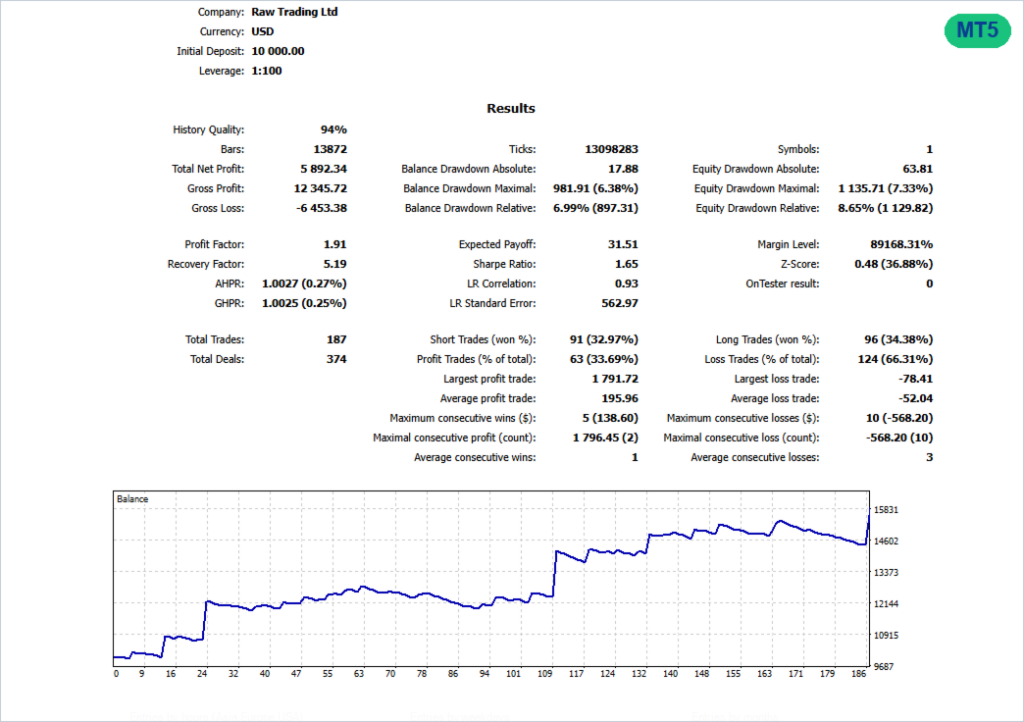
Task: Click the 'Average consecutive losses:' label
Action: pos(755,457)
